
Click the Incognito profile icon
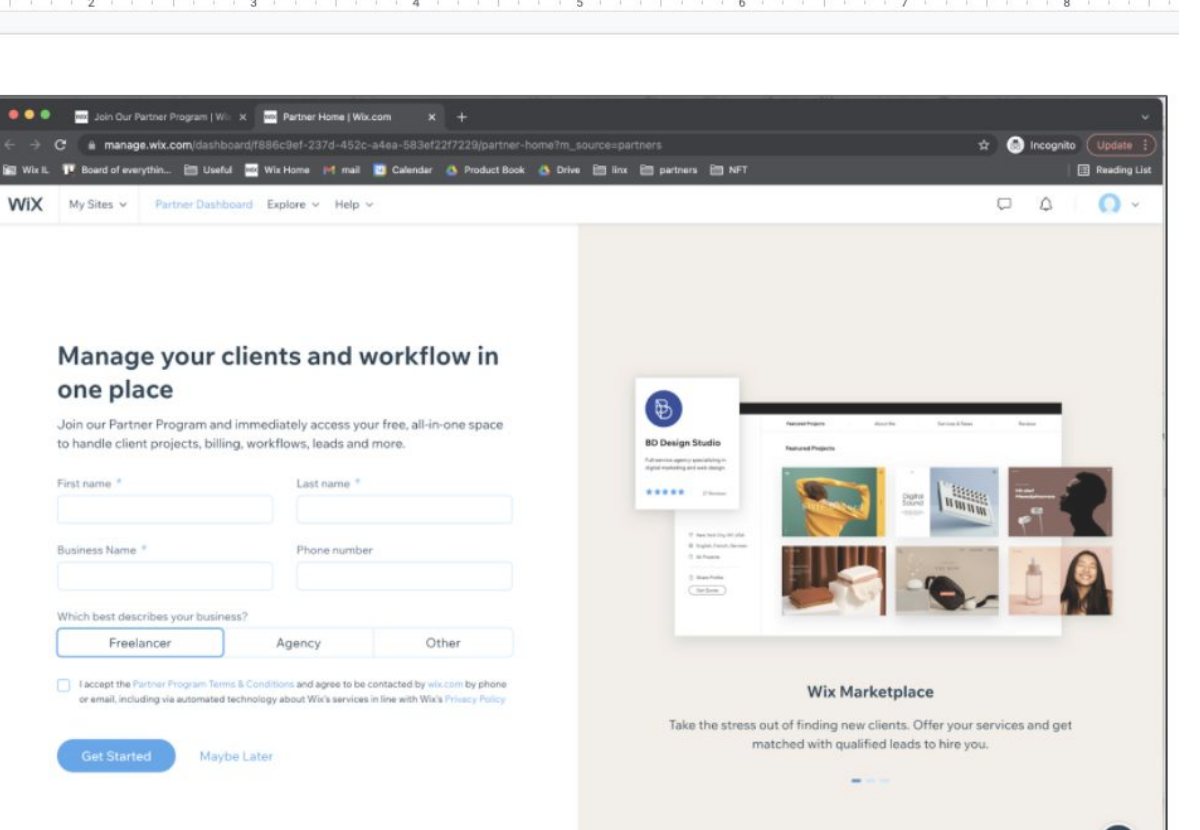click(1015, 145)
